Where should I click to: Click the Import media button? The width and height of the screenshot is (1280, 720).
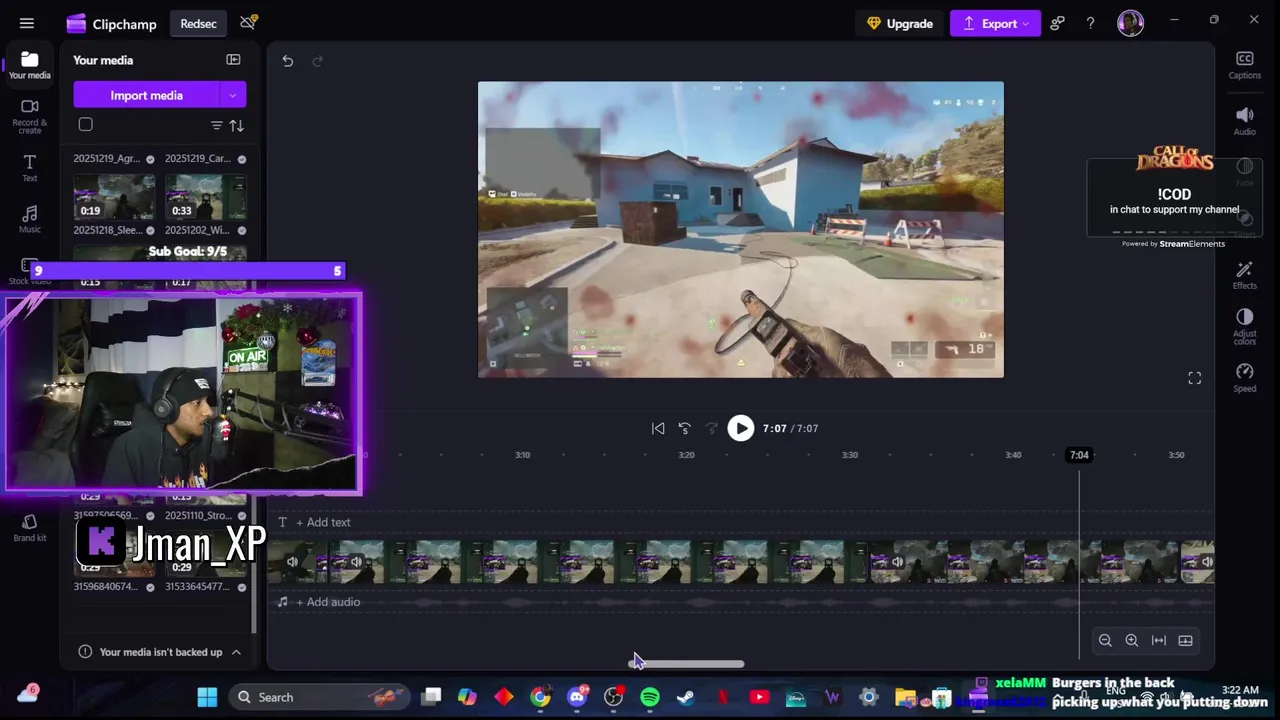click(147, 95)
